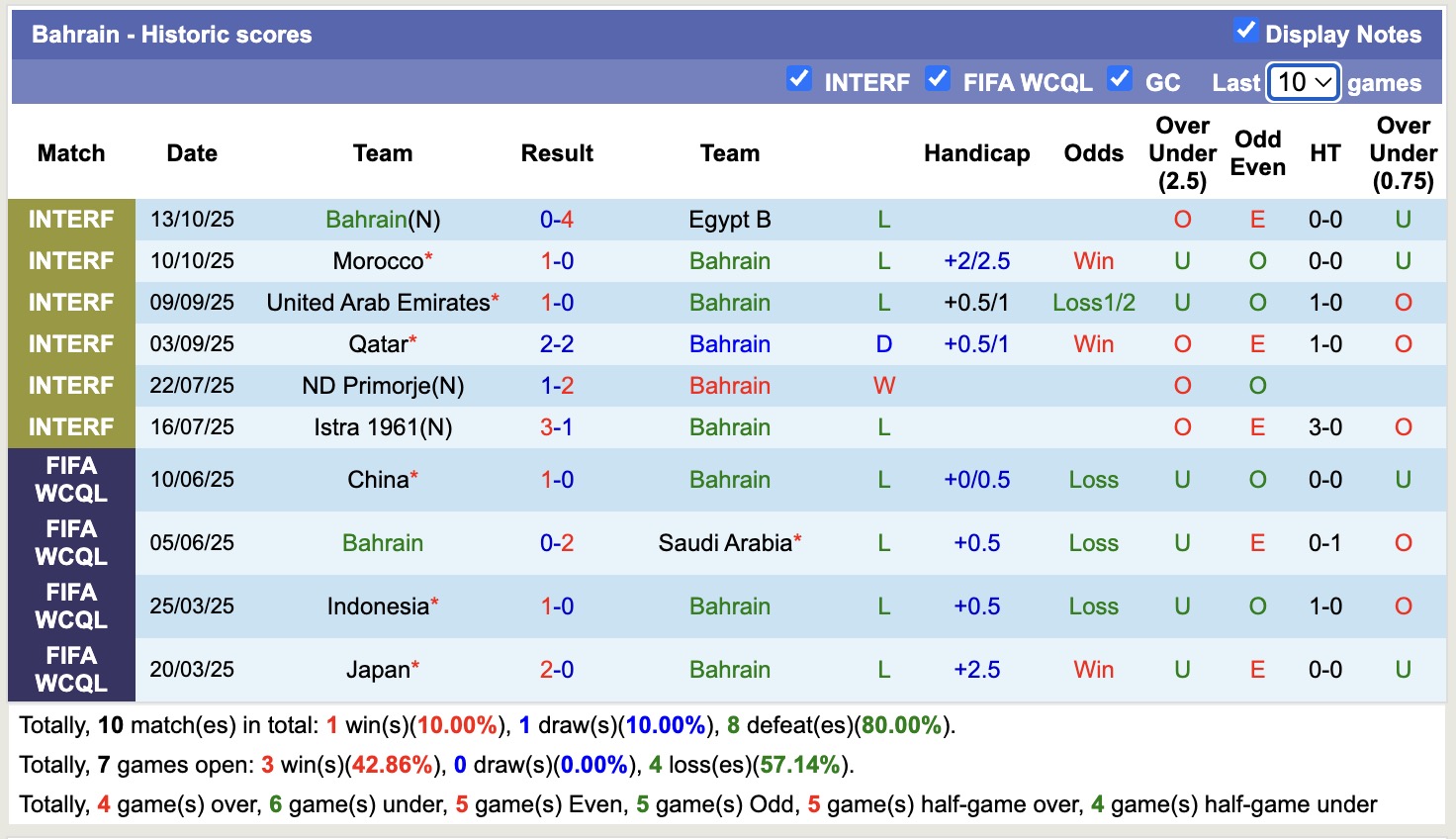1456x839 pixels.
Task: Open the Saudi Arabia team page
Action: click(723, 542)
